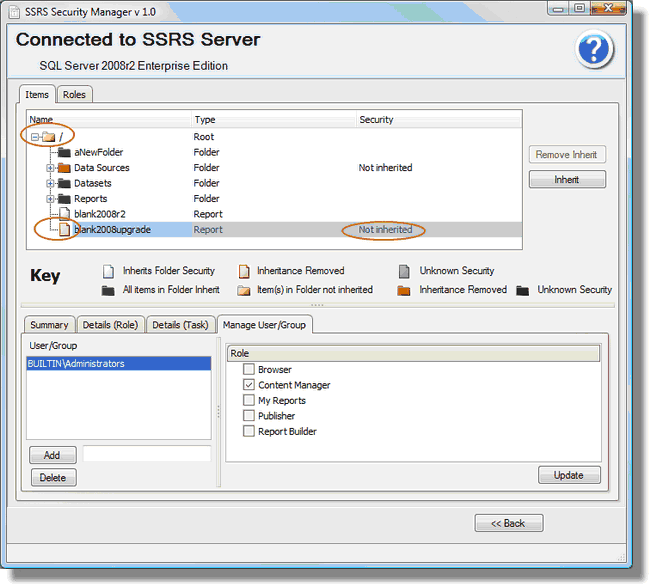Screen dimensions: 651x587
Task: Click the Type column header
Action: pyautogui.click(x=274, y=120)
